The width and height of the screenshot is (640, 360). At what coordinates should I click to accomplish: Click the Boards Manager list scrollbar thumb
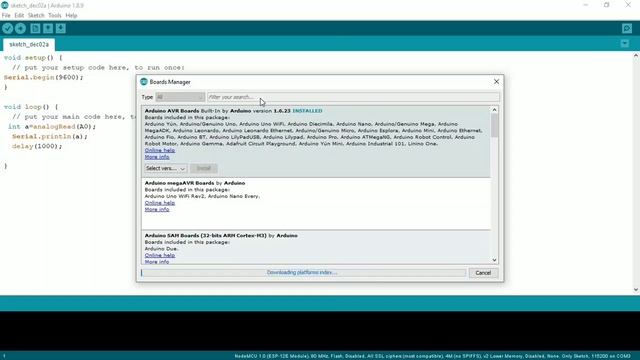[494, 125]
